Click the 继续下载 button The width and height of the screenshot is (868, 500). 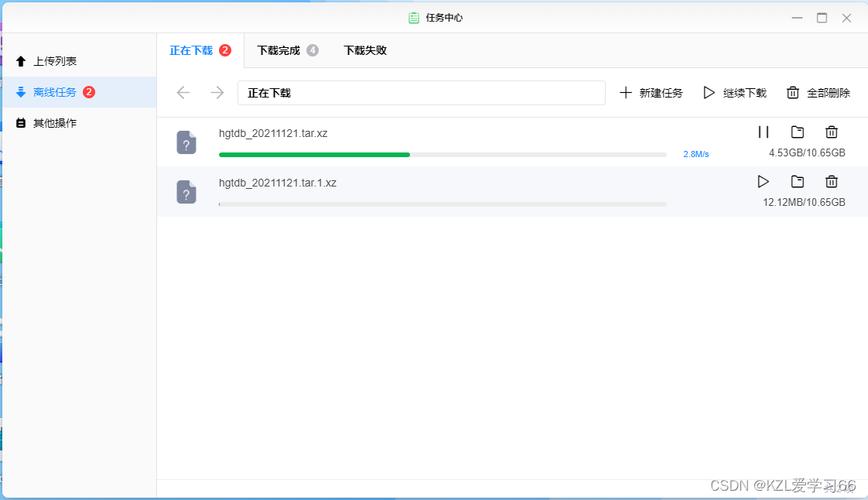click(735, 92)
